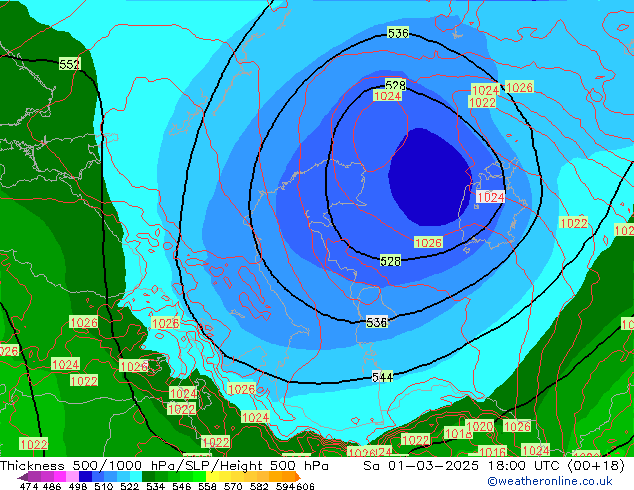
Task: Click the 1022 label below top-right 1024
Action: coord(482,102)
